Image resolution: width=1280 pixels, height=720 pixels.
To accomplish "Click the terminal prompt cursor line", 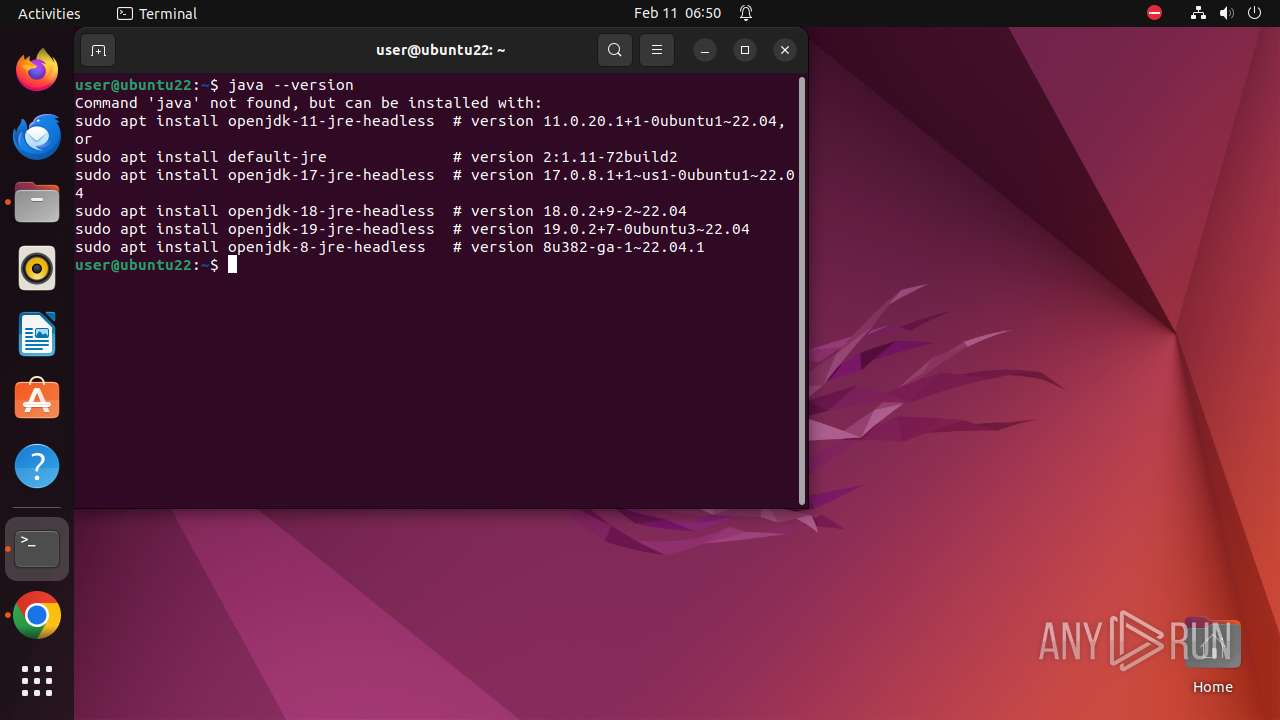I will click(156, 265).
